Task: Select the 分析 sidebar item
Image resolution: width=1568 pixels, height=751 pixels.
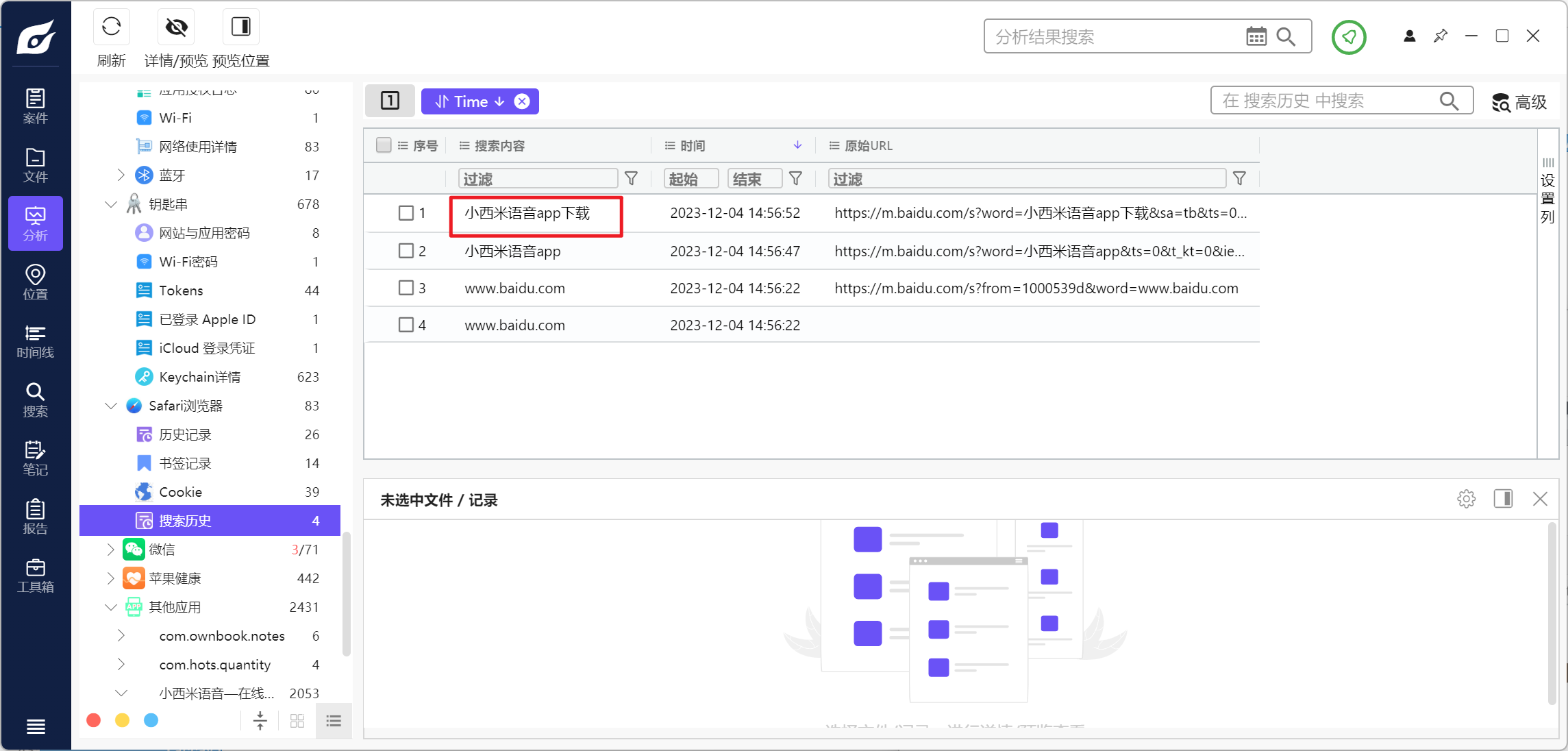Action: point(36,223)
